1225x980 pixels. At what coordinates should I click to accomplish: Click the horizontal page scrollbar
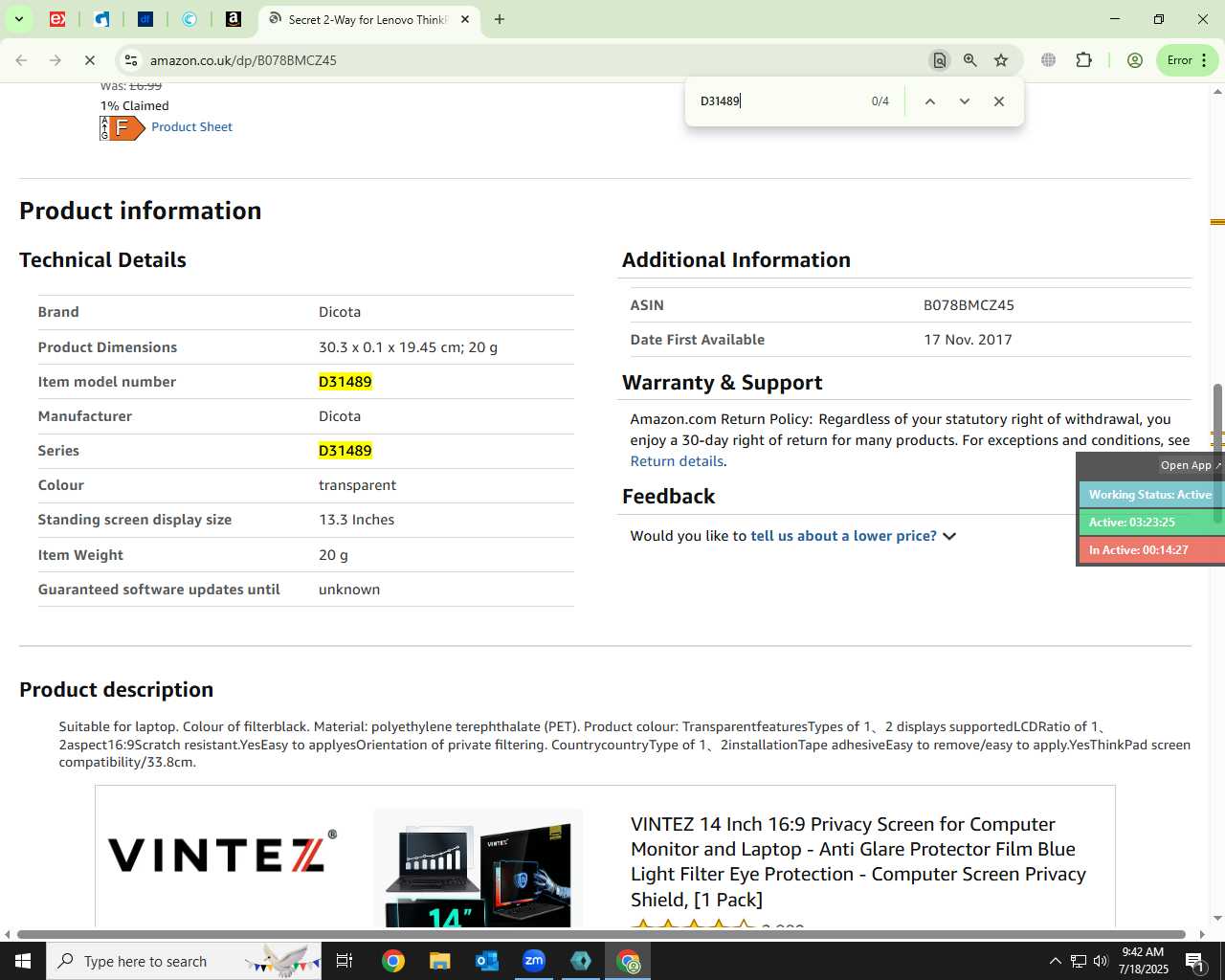tap(601, 934)
